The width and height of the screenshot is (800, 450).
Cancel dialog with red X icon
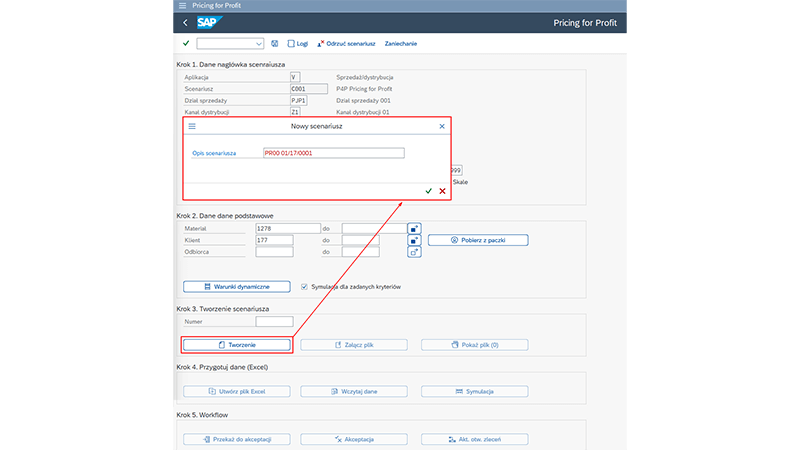442,191
